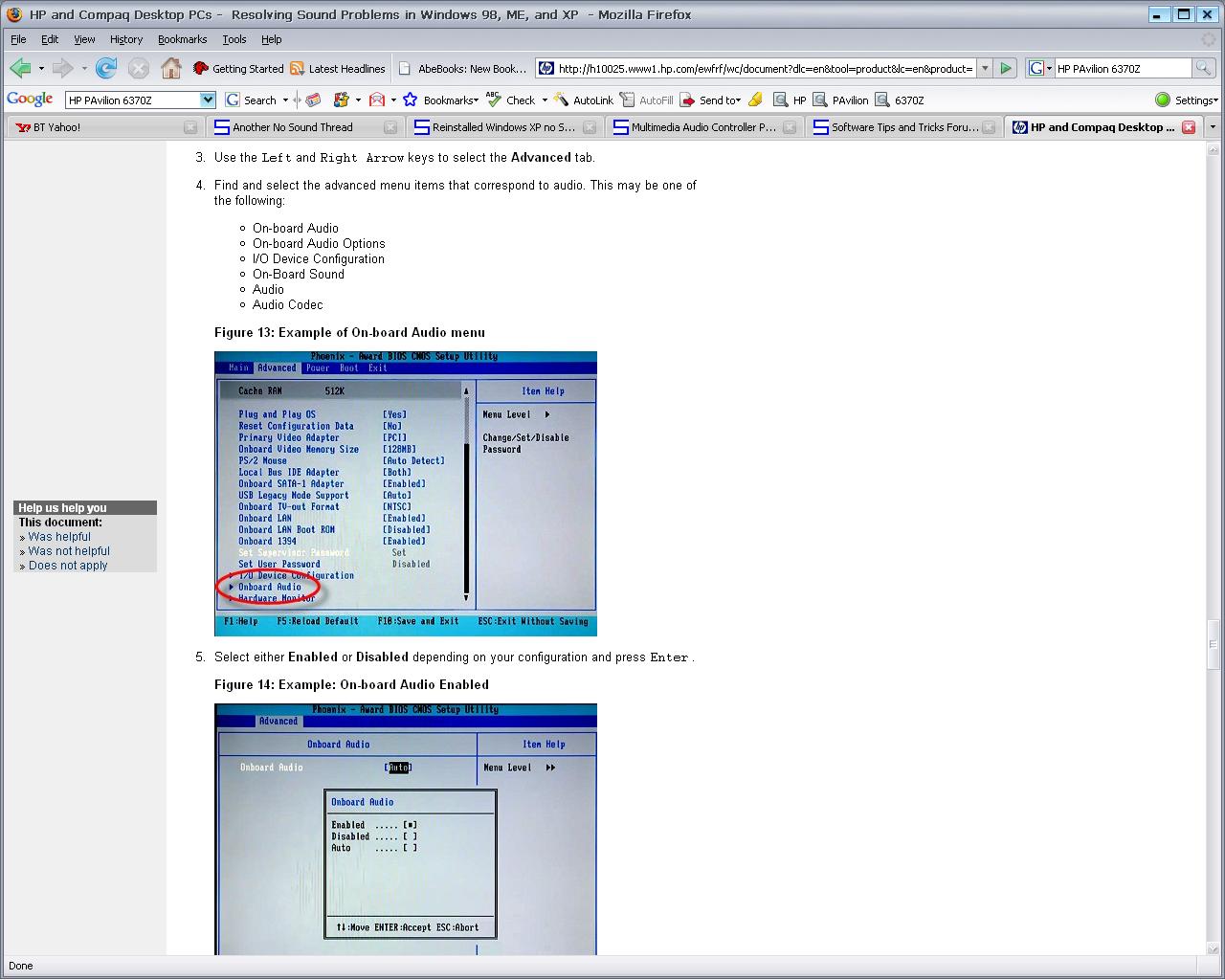Close the HP and Compaq Desktop tab

pos(1189,126)
